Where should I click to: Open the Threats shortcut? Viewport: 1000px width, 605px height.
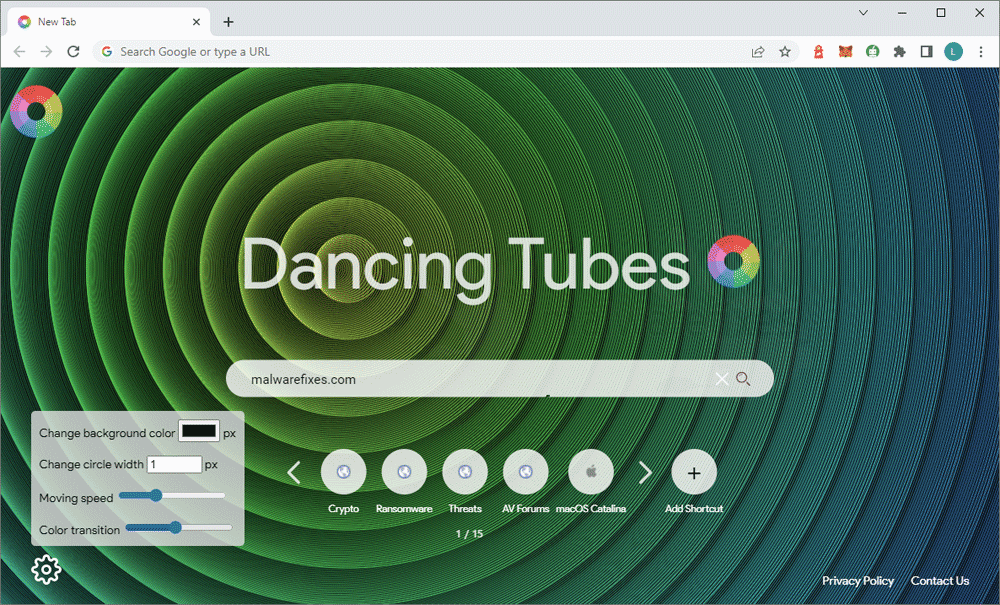[465, 472]
